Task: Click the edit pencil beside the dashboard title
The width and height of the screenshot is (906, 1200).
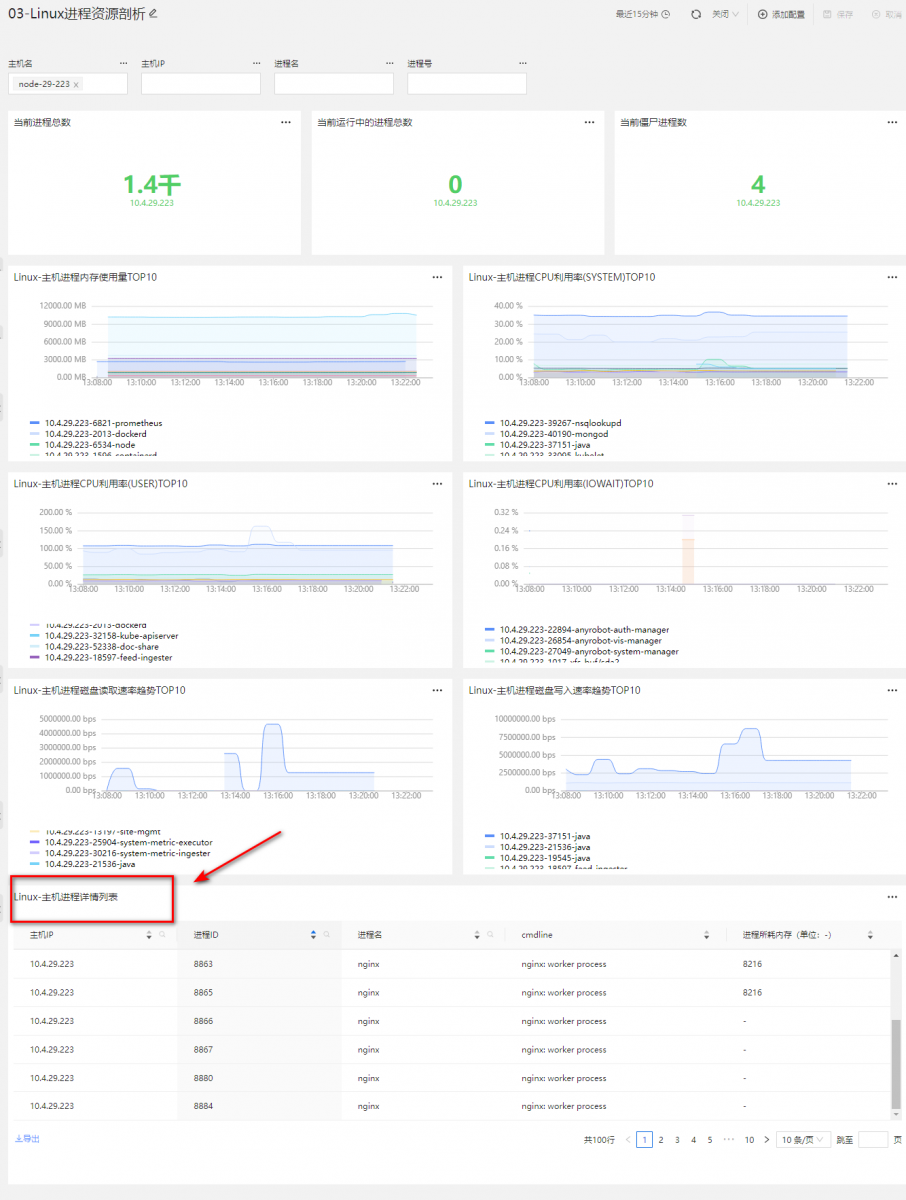Action: tap(153, 14)
